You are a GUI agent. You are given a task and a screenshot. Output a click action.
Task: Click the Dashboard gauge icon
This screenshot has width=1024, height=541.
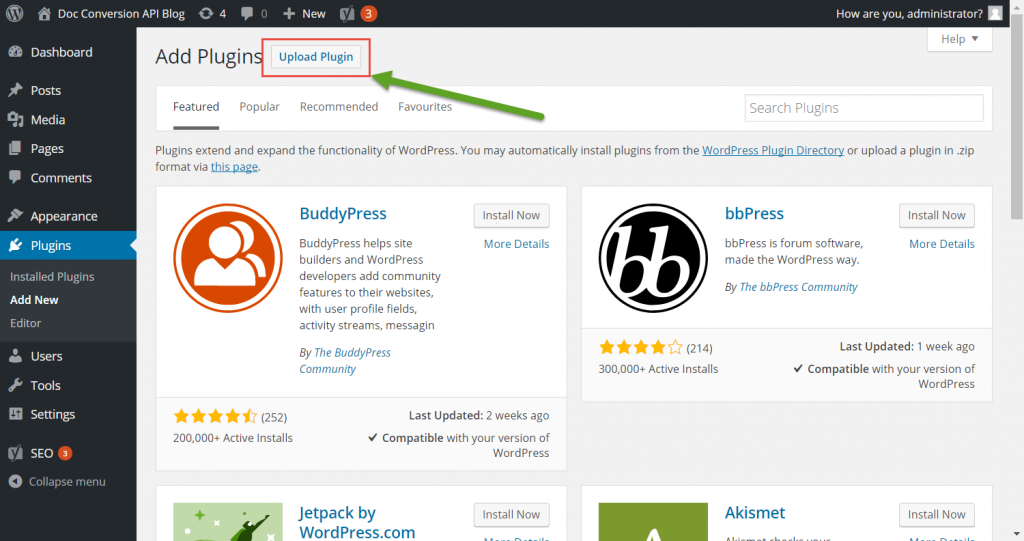[16, 52]
